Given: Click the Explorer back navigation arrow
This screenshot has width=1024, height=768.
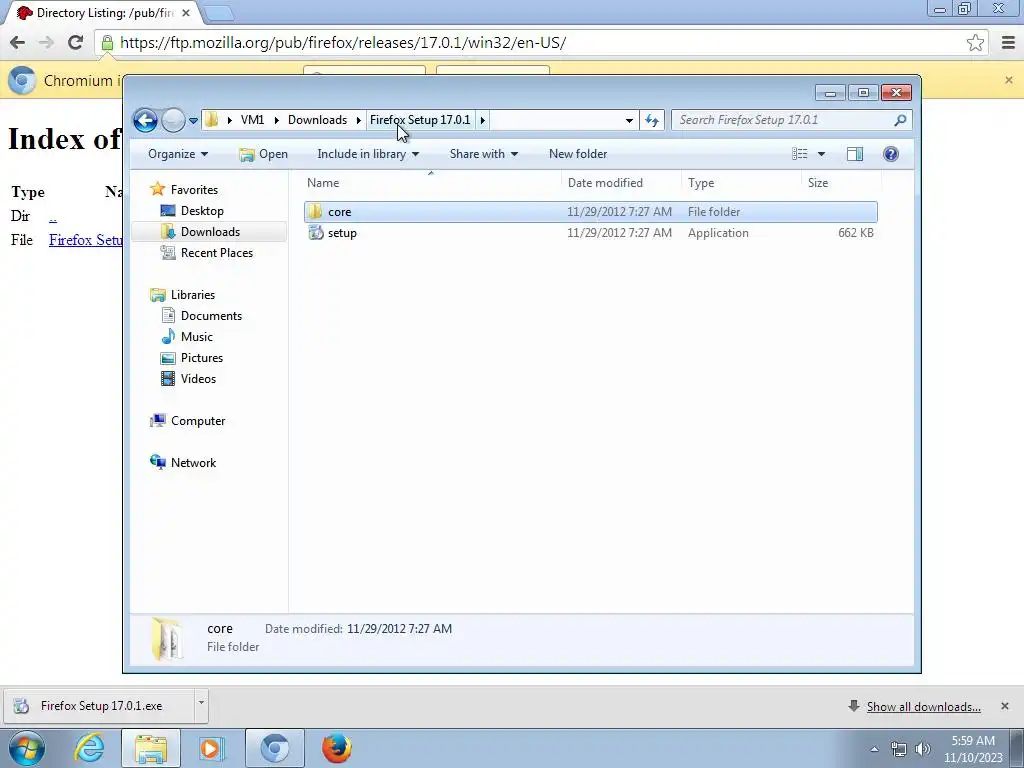Looking at the screenshot, I should click(x=145, y=120).
